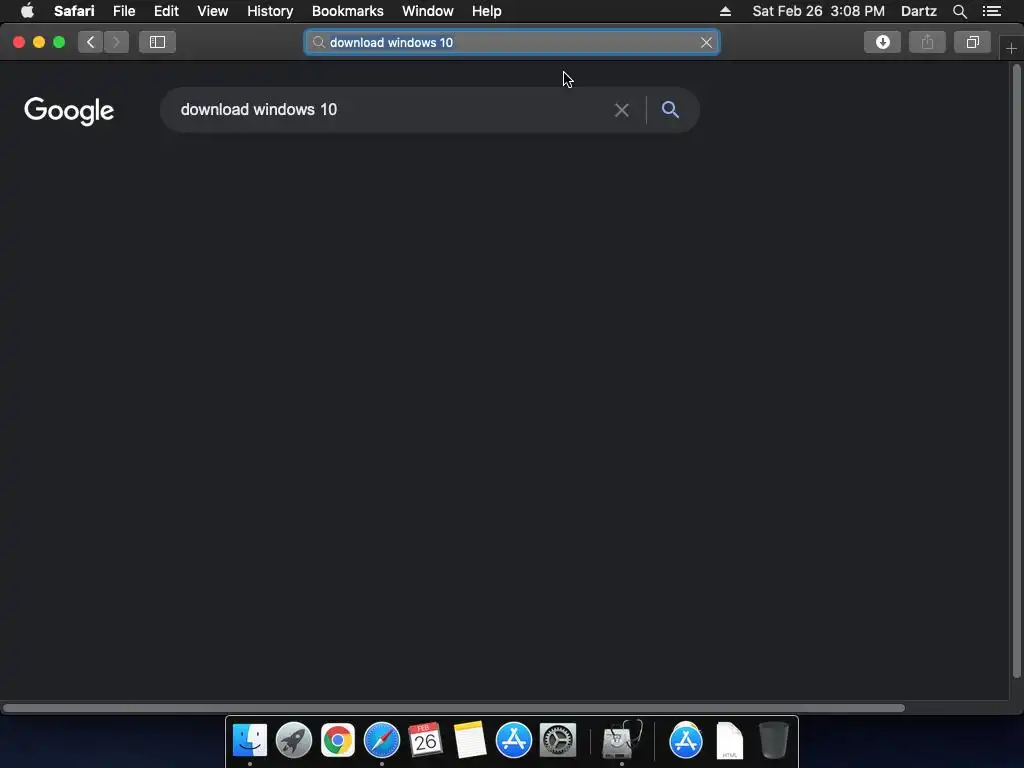
Task: Open Notes from the Dock
Action: click(x=470, y=741)
